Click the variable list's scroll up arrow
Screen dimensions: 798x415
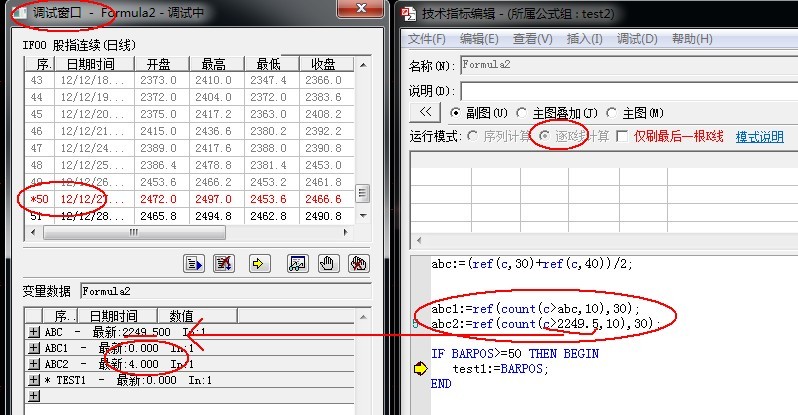363,317
